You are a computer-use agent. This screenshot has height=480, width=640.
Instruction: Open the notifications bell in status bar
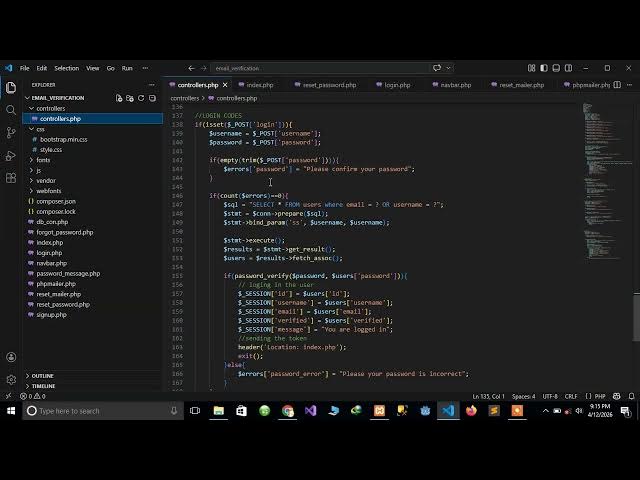click(631, 396)
